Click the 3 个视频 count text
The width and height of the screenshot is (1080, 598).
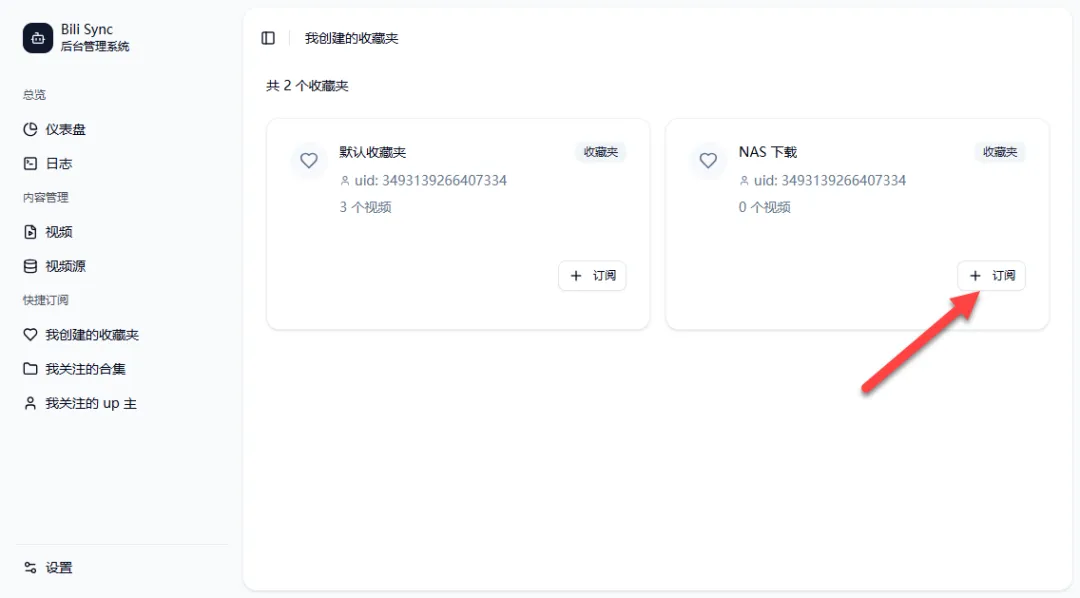[x=366, y=207]
